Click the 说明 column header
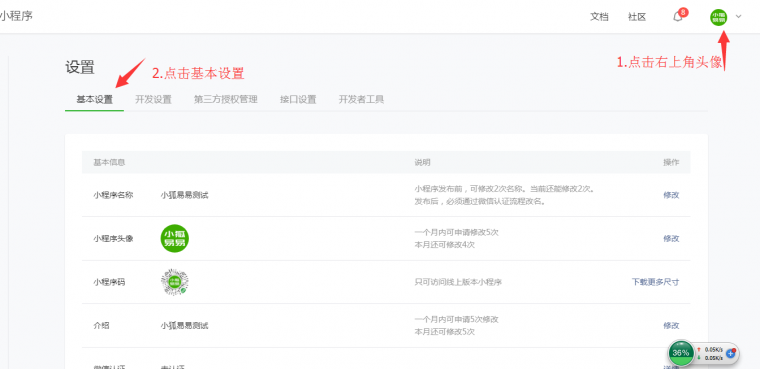 point(422,162)
